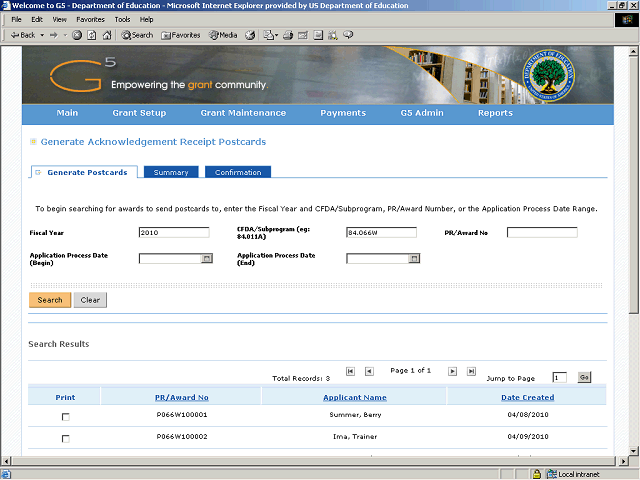Image resolution: width=640 pixels, height=480 pixels.
Task: Open the G5 Admin navigation item
Action: (x=422, y=113)
